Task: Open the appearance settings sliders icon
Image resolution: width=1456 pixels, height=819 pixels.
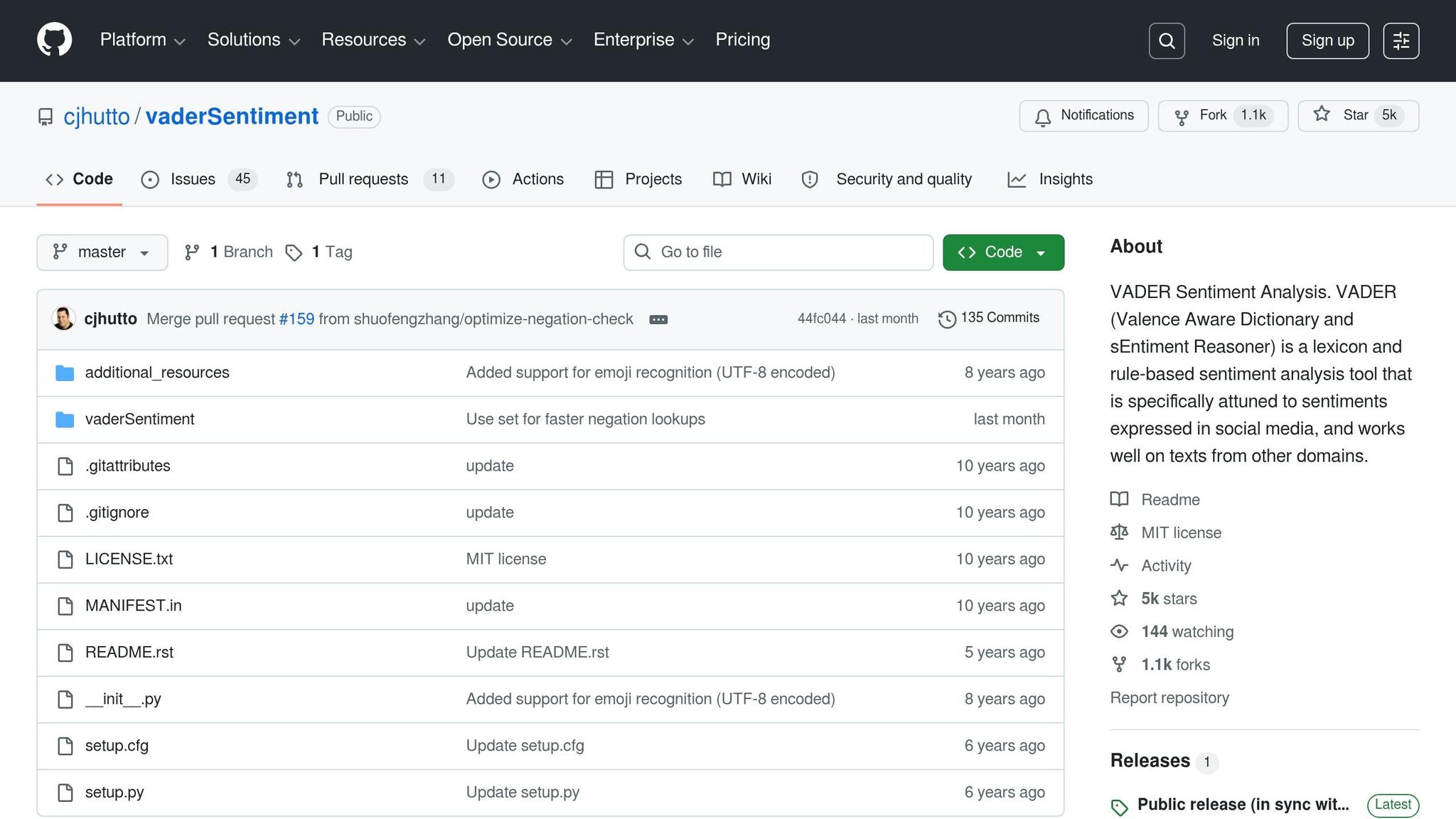Action: 1401,41
